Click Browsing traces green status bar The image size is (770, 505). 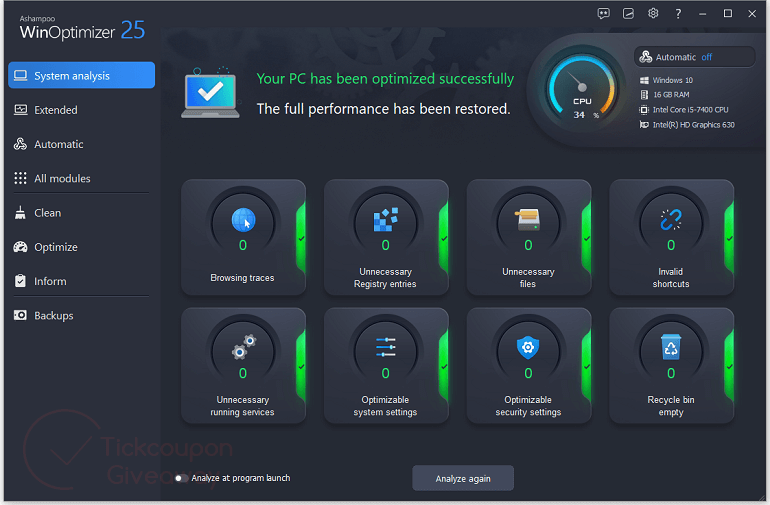[301, 238]
